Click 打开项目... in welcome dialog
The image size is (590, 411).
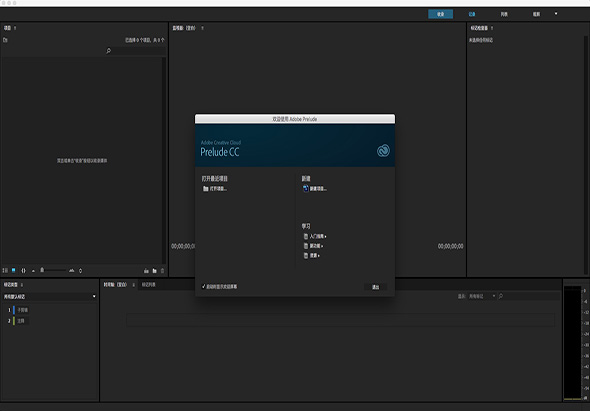[x=218, y=189]
